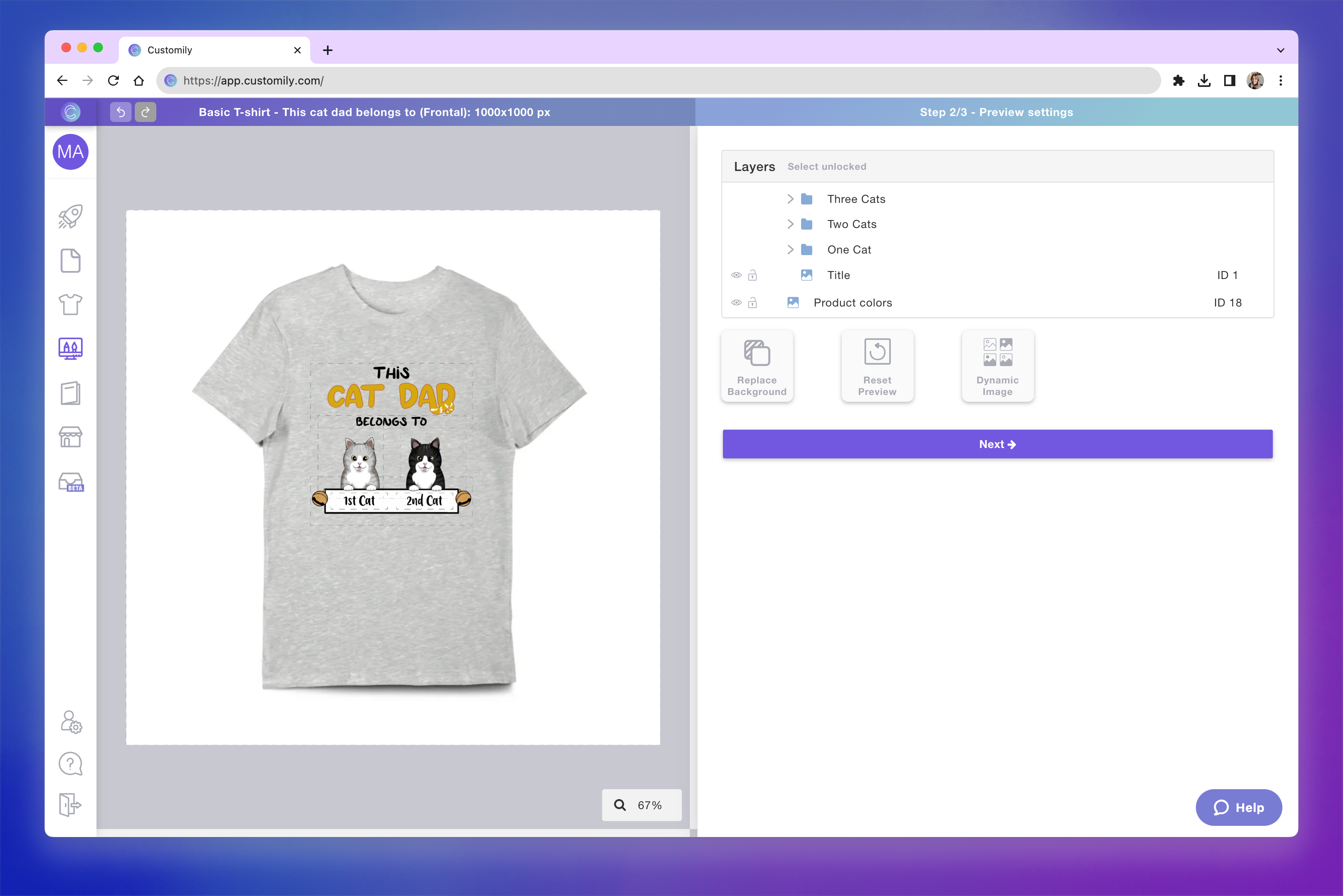This screenshot has height=896, width=1343.
Task: Open the user settings icon in sidebar
Action: coord(71,722)
